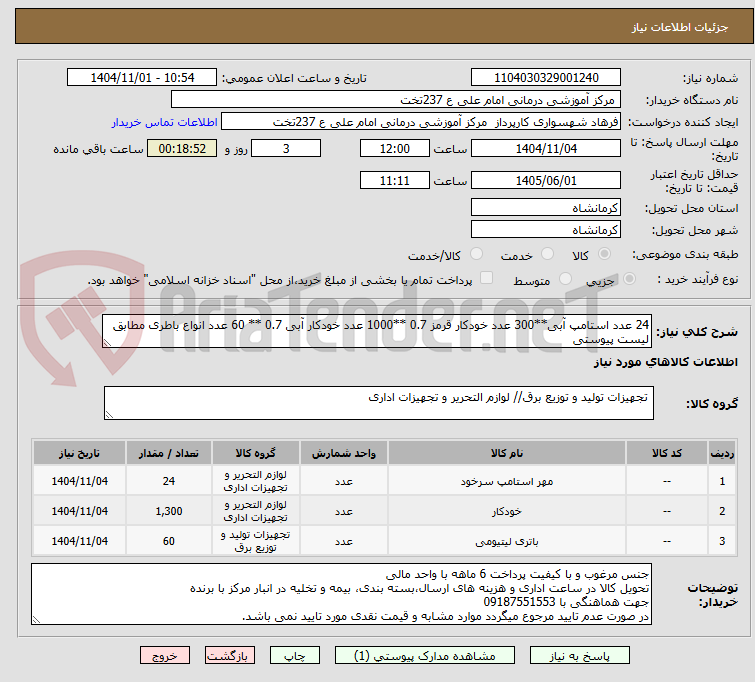Click the کد کالا column header
Image resolution: width=755 pixels, height=682 pixels.
tap(666, 453)
